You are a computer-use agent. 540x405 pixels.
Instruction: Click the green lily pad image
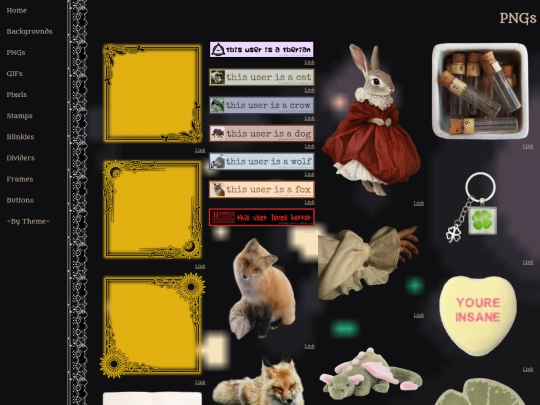(480, 392)
